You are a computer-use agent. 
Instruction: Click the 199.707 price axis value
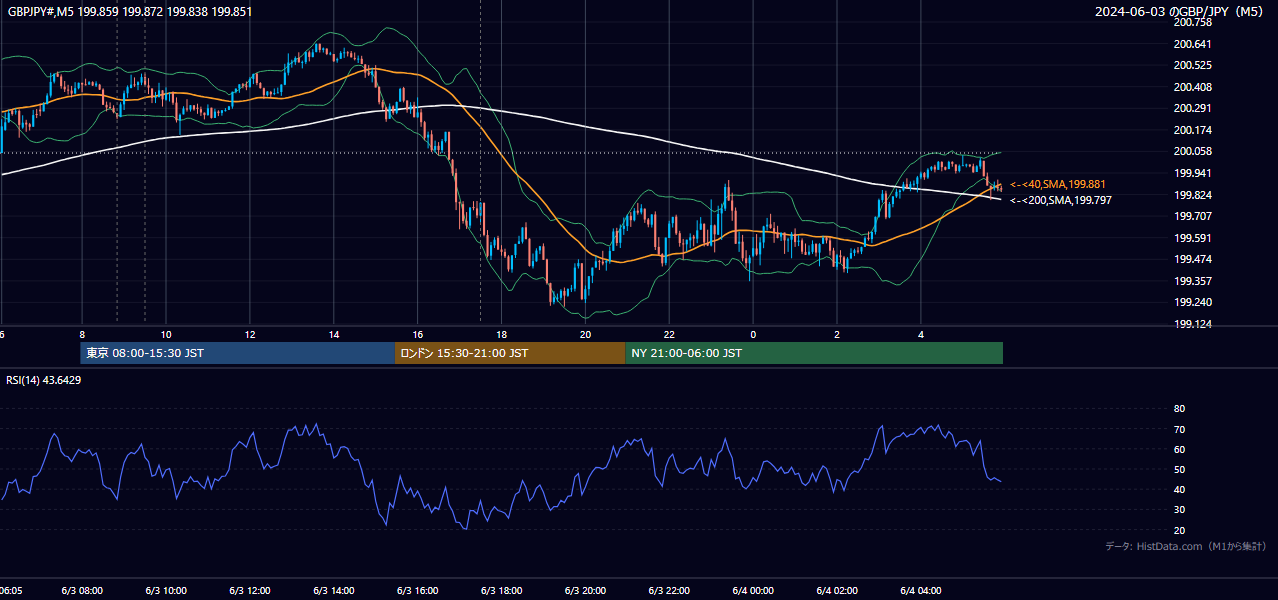click(1192, 216)
